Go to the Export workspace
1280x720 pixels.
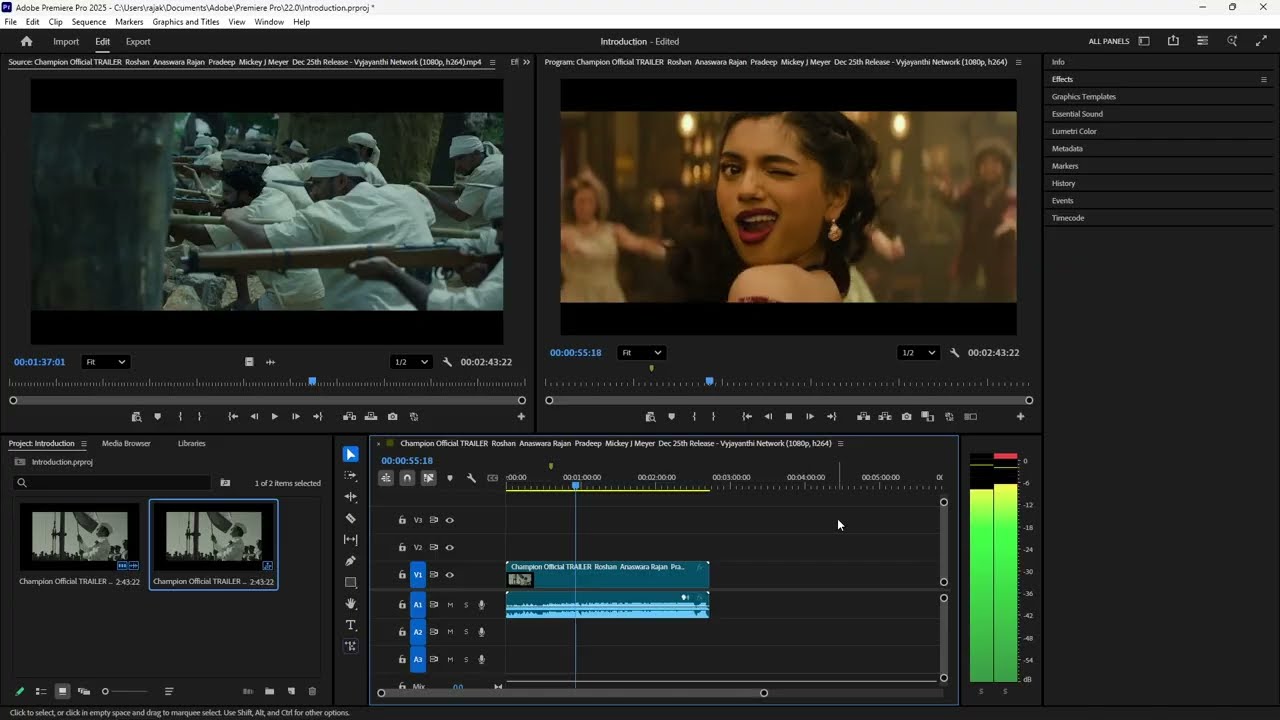pos(138,41)
